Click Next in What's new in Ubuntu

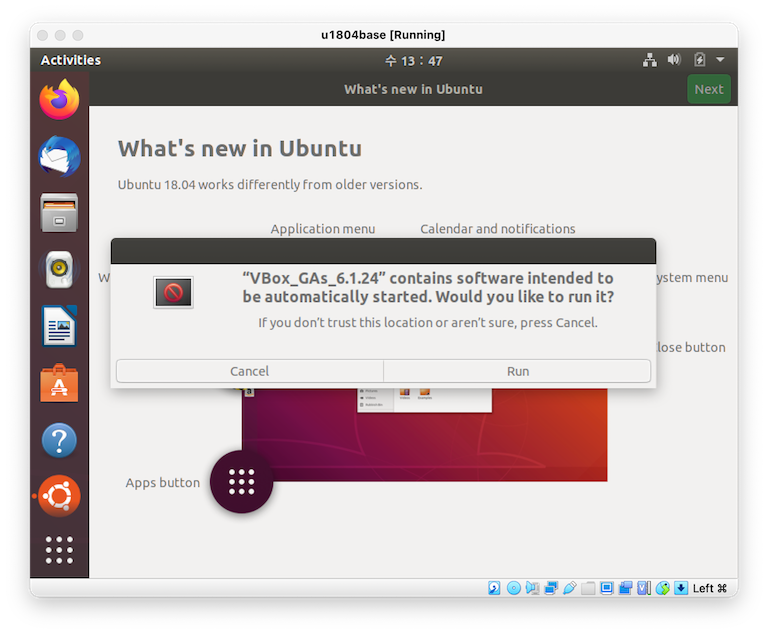(x=709, y=89)
